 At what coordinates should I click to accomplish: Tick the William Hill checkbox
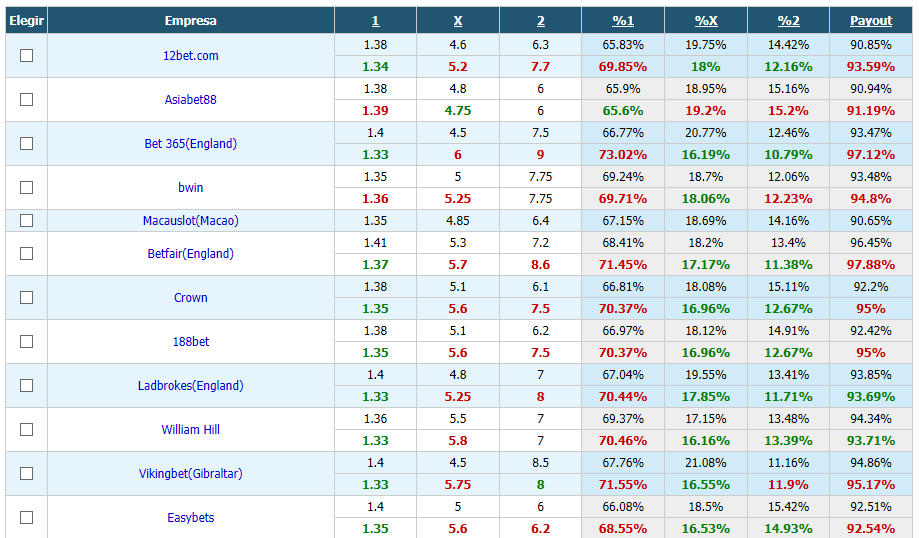pyautogui.click(x=26, y=430)
